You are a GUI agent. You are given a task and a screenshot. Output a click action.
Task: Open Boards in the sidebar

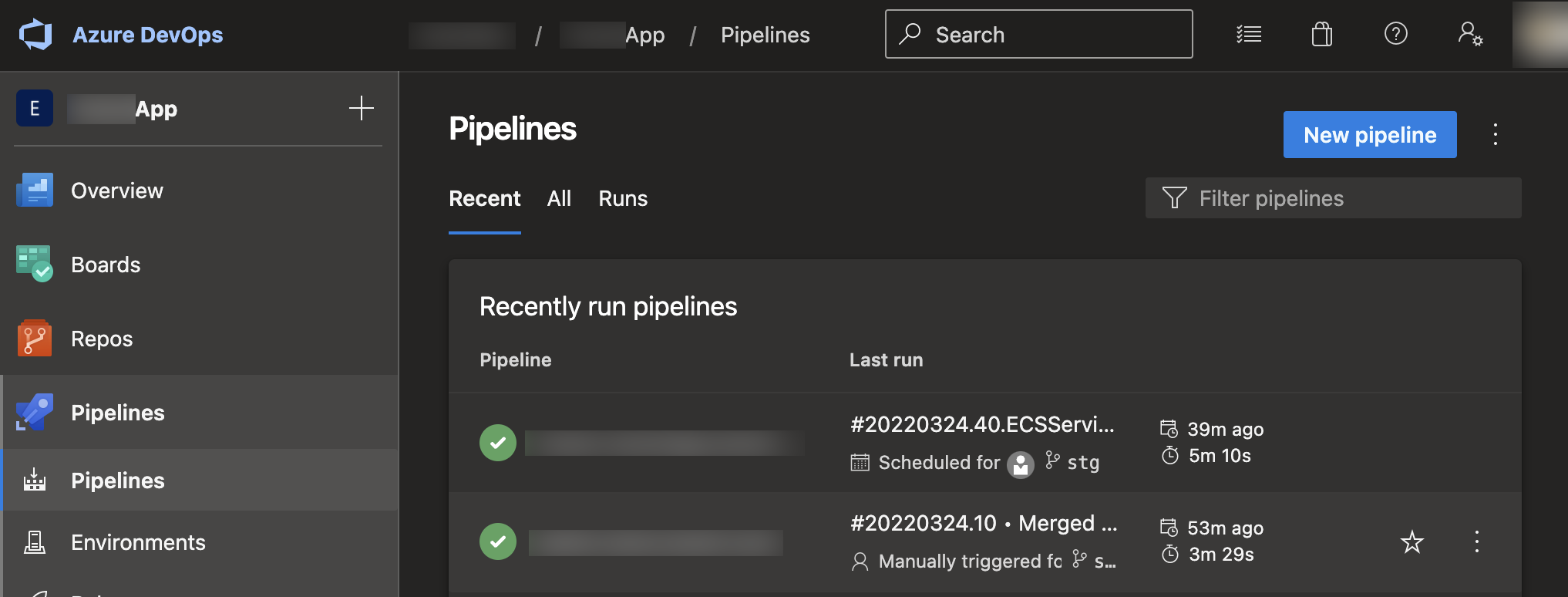[x=199, y=265]
